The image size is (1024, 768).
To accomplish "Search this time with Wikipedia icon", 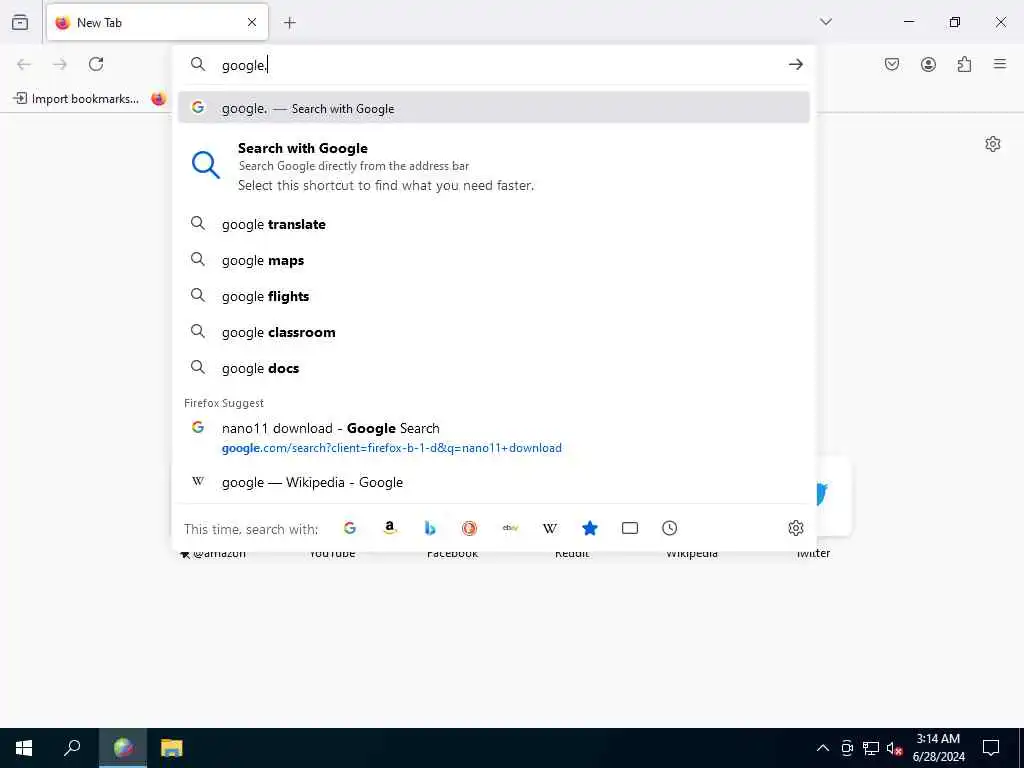I will 550,528.
